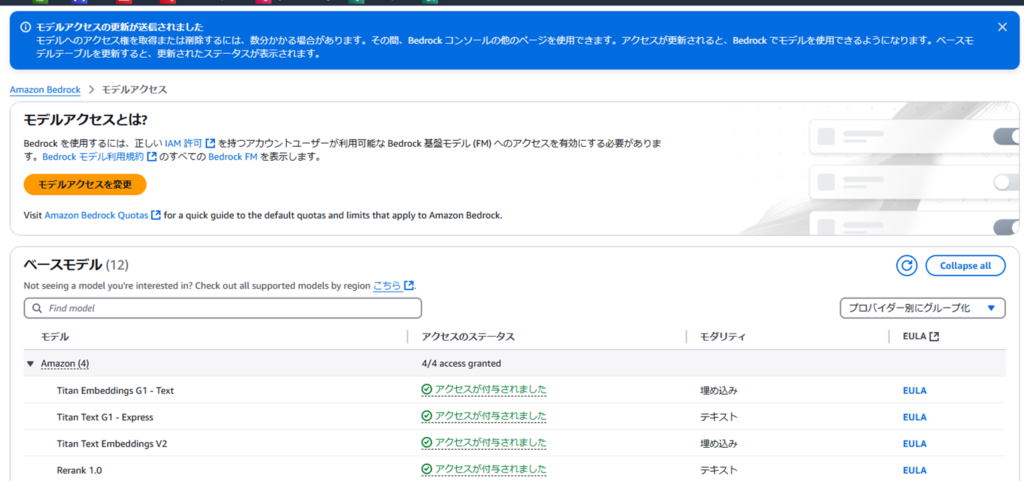
Task: Click the モデル column header
Action: [55, 337]
